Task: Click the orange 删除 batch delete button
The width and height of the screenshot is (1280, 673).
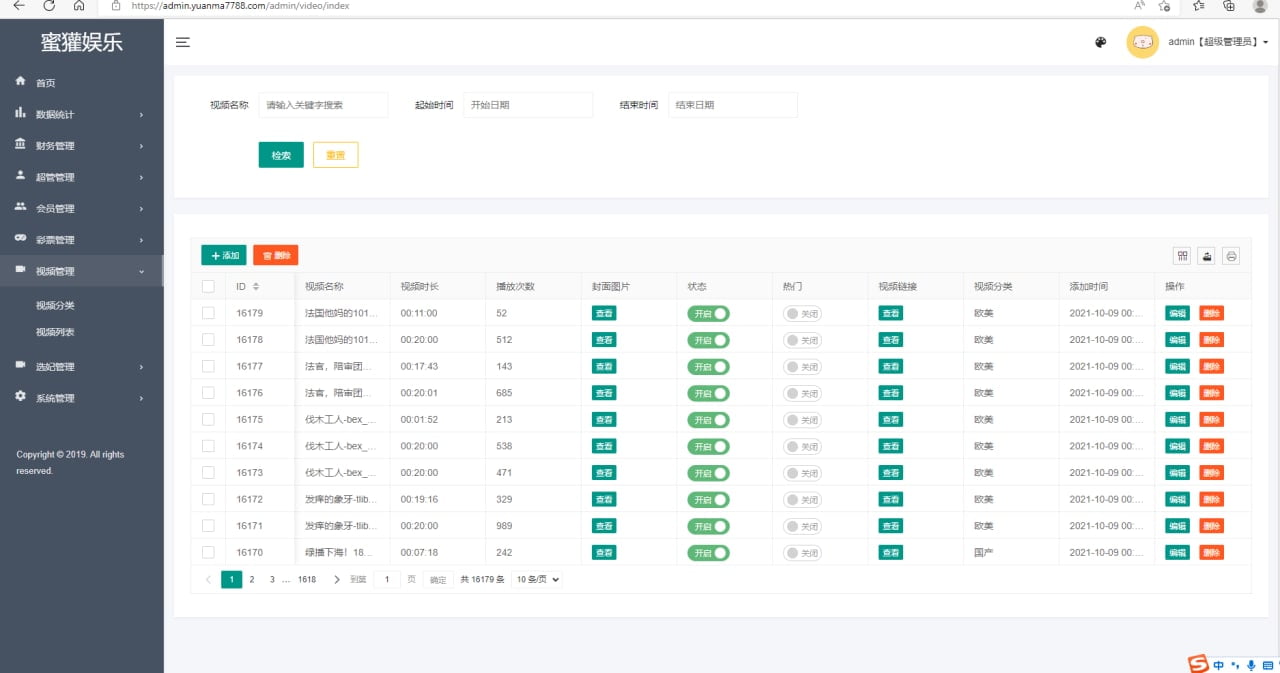Action: pyautogui.click(x=276, y=255)
